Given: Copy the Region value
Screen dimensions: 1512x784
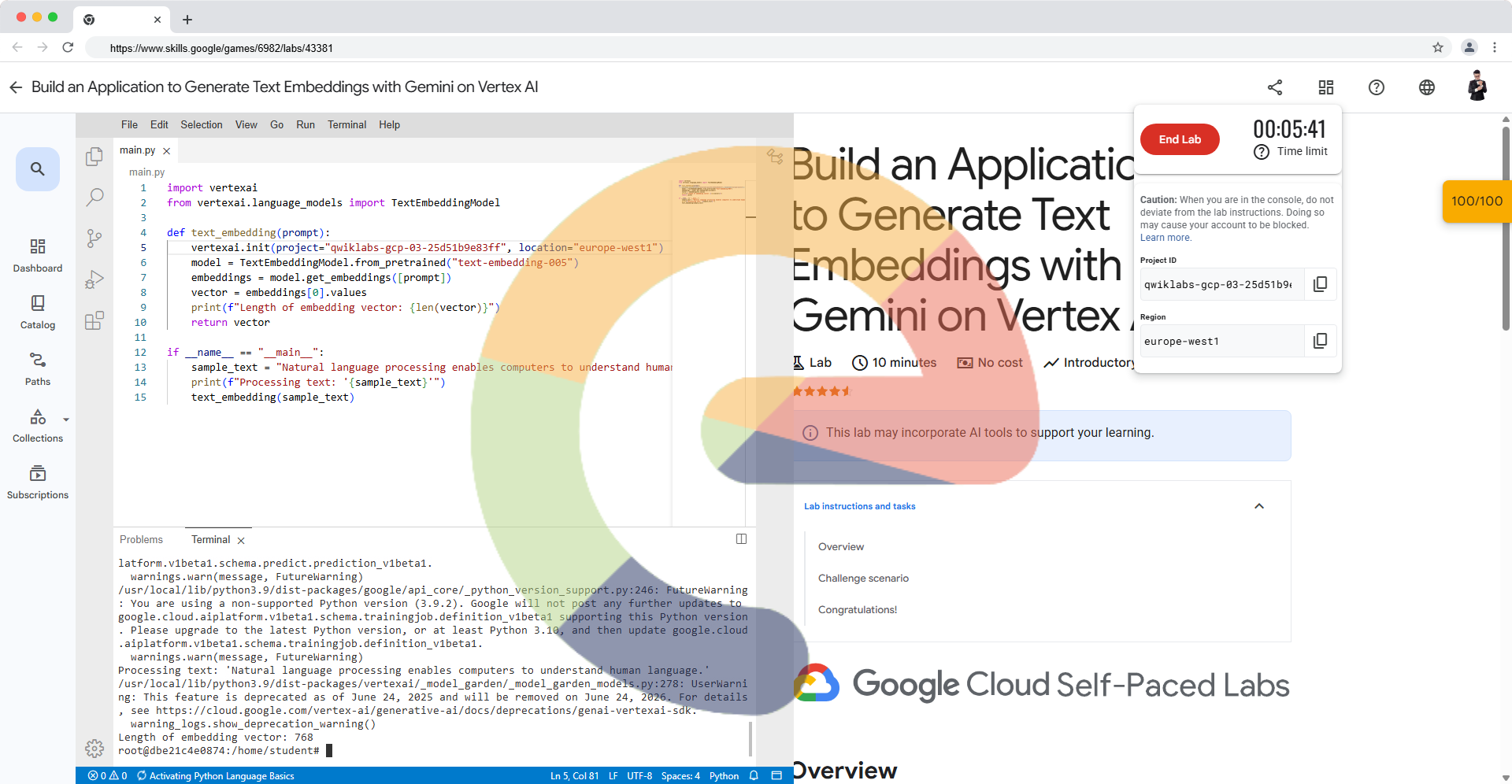Looking at the screenshot, I should (x=1321, y=341).
